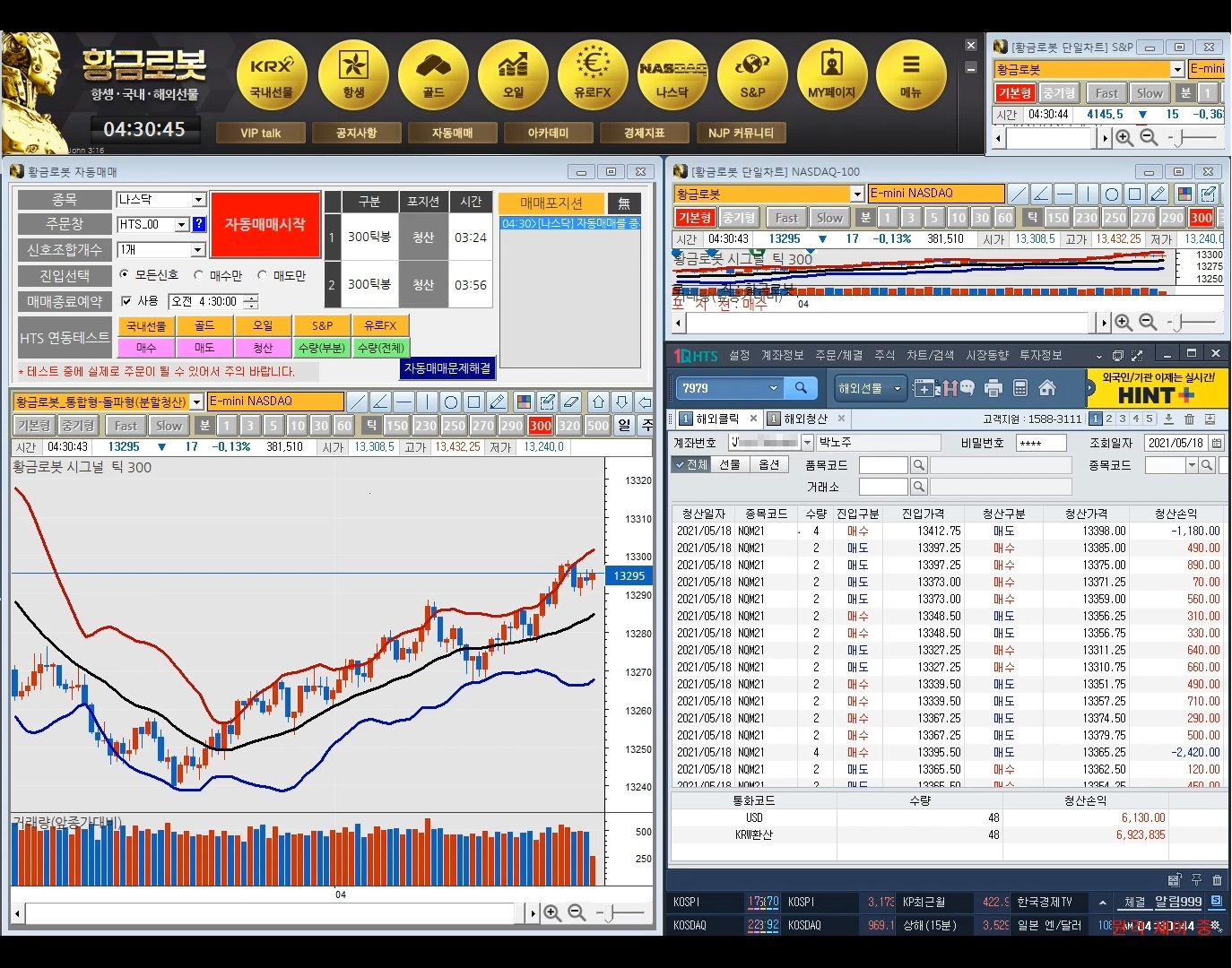Screen dimensions: 1232x968
Task: Open the 메뉴 hamburger icon
Action: click(911, 75)
